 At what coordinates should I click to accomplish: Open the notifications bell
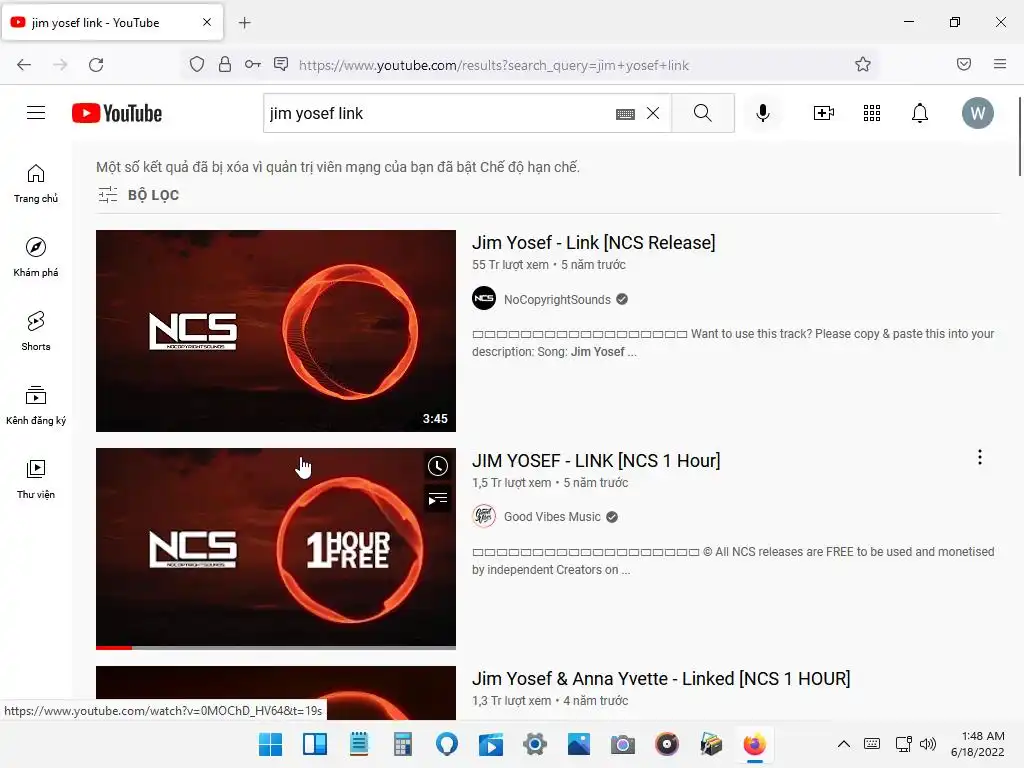[920, 113]
